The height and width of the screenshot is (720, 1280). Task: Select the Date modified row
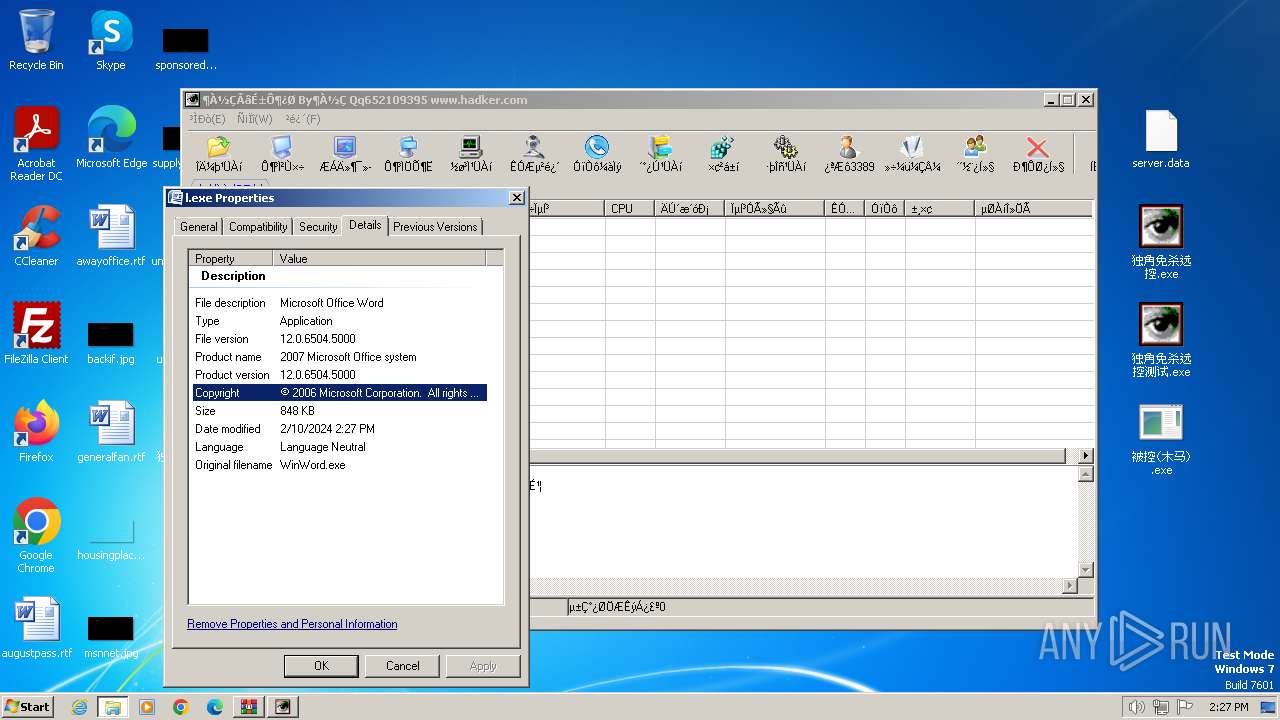point(340,429)
